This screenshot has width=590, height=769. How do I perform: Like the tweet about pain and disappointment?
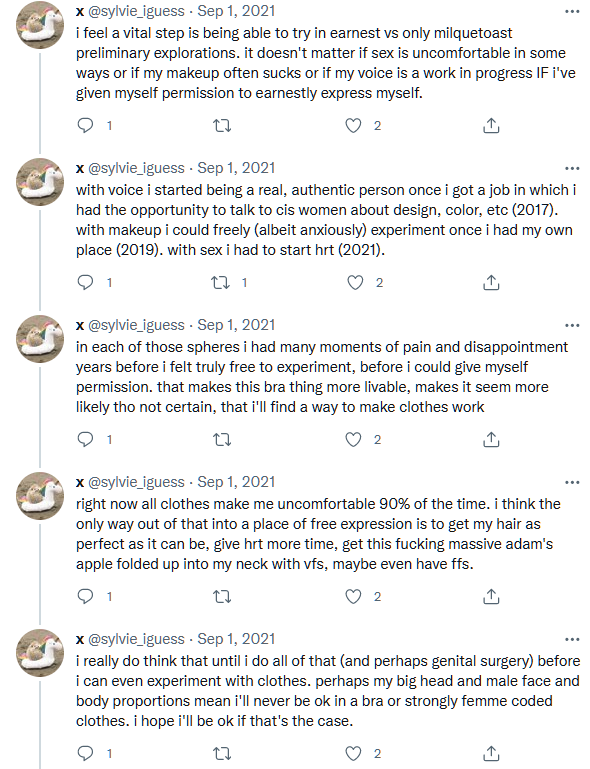tap(354, 439)
